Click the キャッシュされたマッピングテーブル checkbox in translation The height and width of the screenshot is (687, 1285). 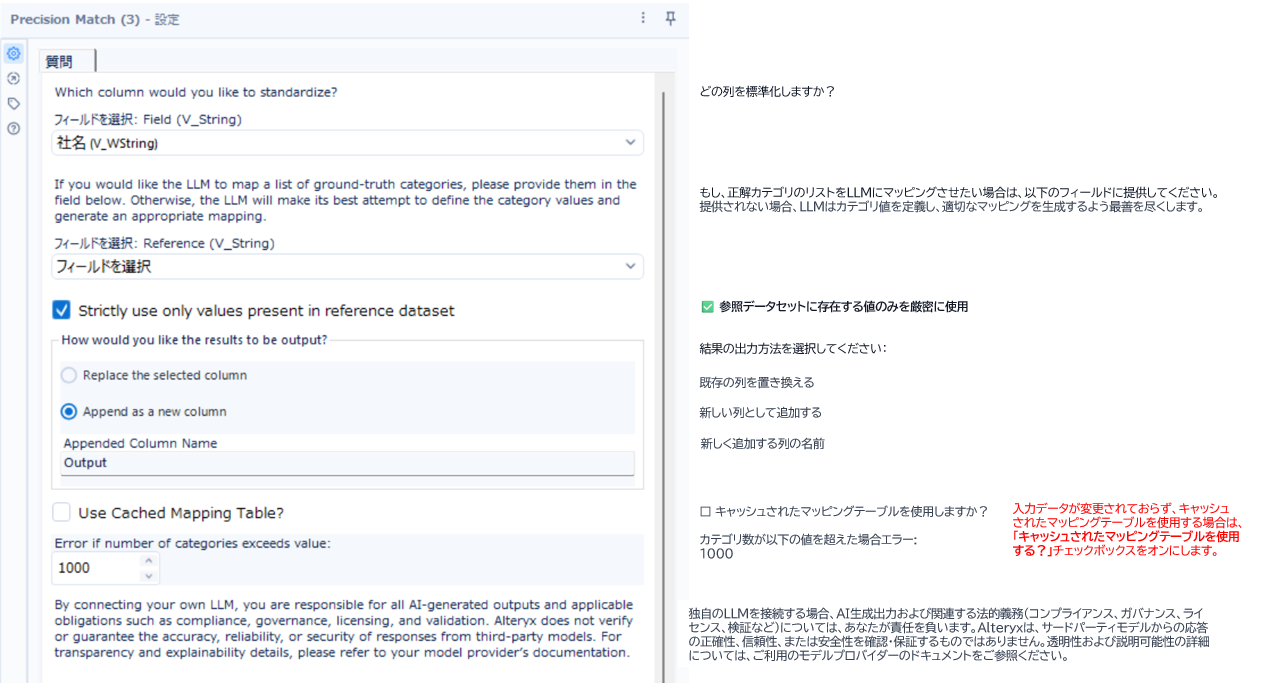[x=706, y=511]
